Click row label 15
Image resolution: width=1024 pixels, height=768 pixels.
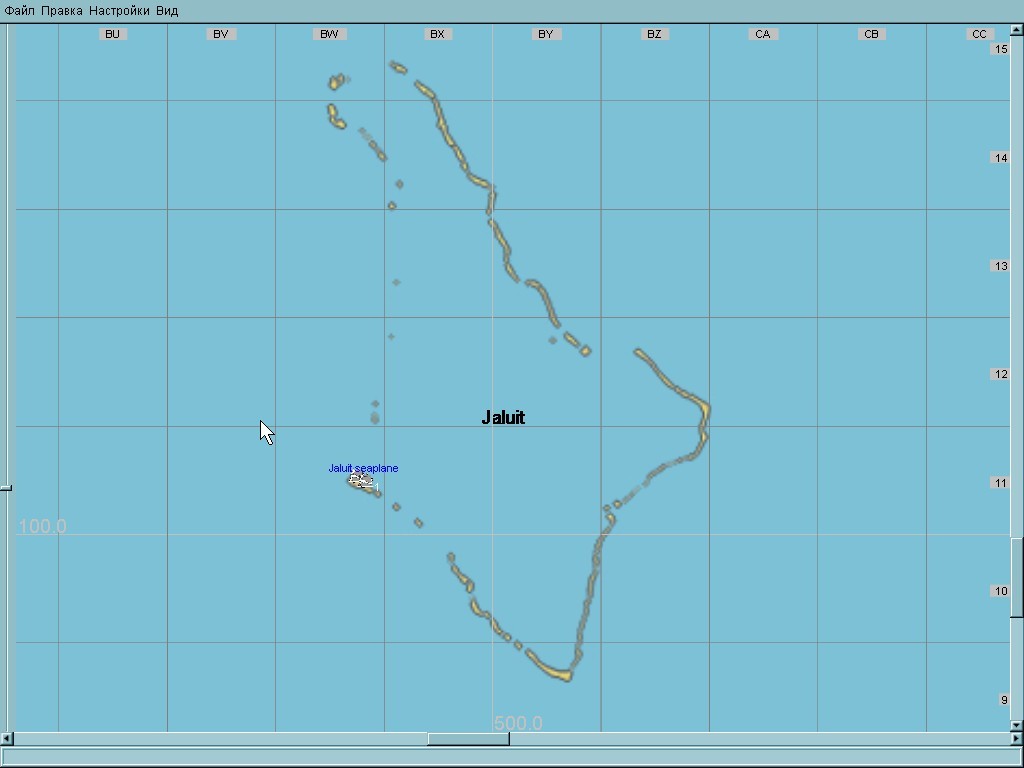[x=1000, y=49]
